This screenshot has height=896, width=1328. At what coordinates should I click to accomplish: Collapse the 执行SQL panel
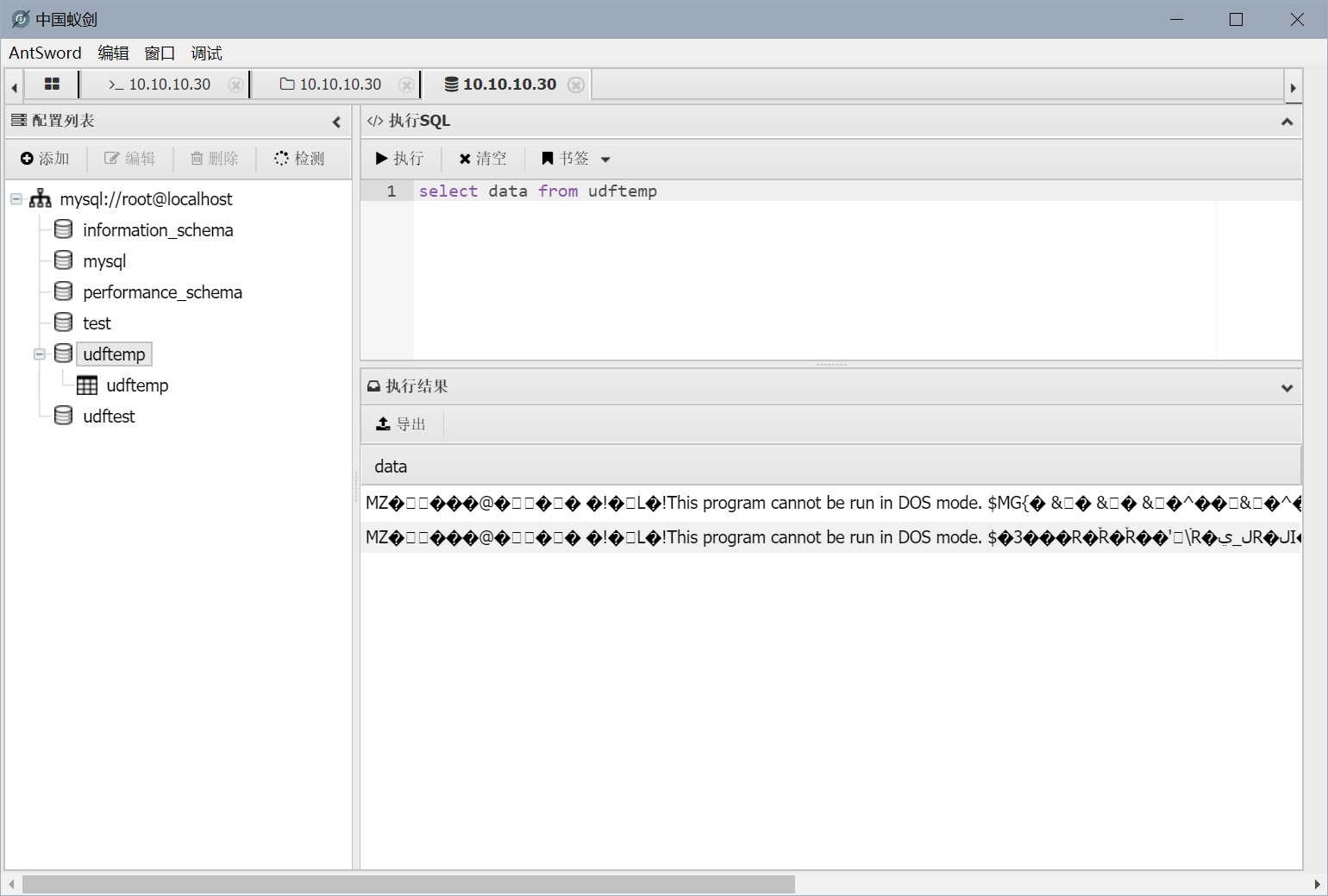(1287, 122)
